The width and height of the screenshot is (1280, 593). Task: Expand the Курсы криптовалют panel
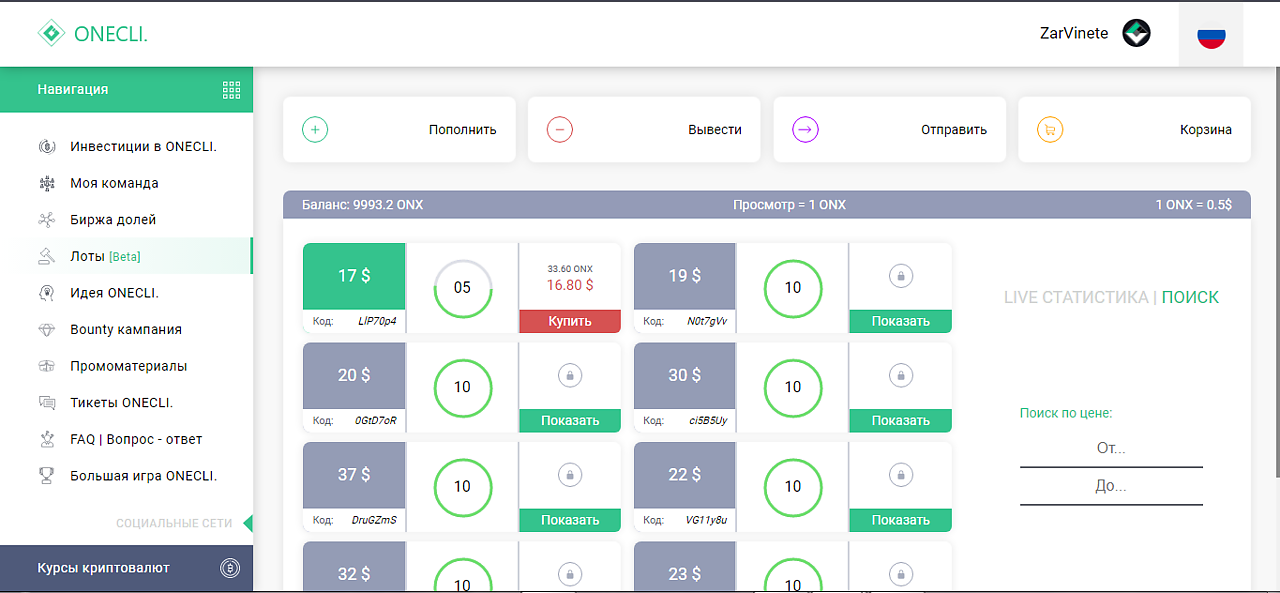(x=104, y=568)
